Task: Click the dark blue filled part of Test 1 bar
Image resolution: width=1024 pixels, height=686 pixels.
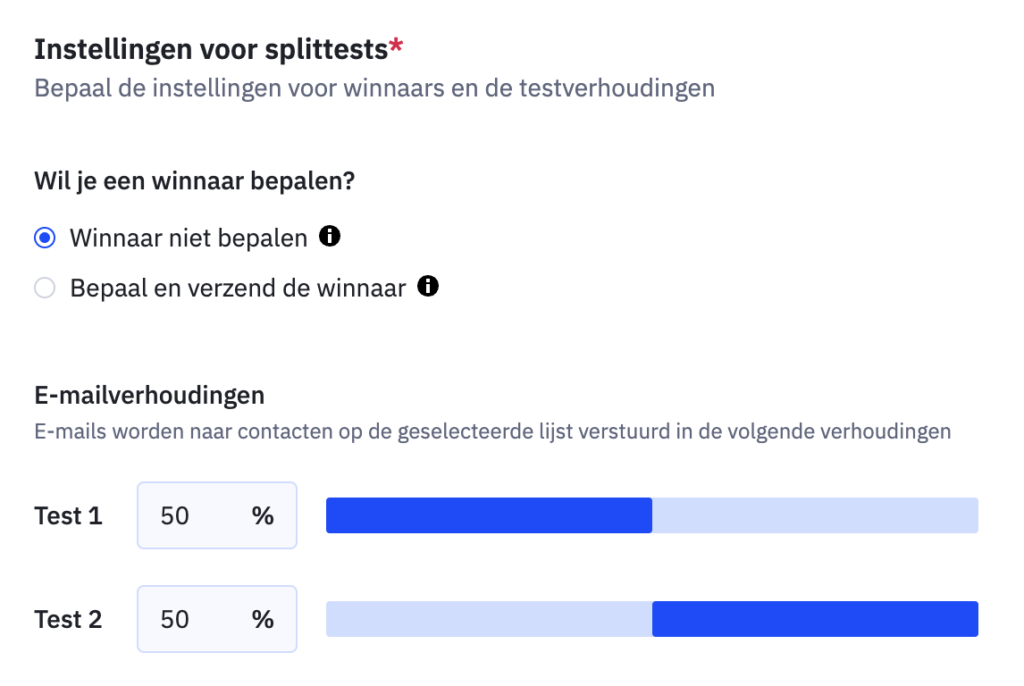Action: coord(489,515)
